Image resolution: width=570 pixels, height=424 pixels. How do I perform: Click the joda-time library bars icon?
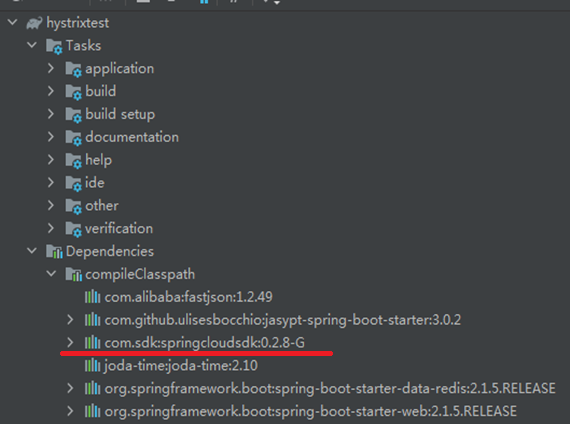pos(92,365)
